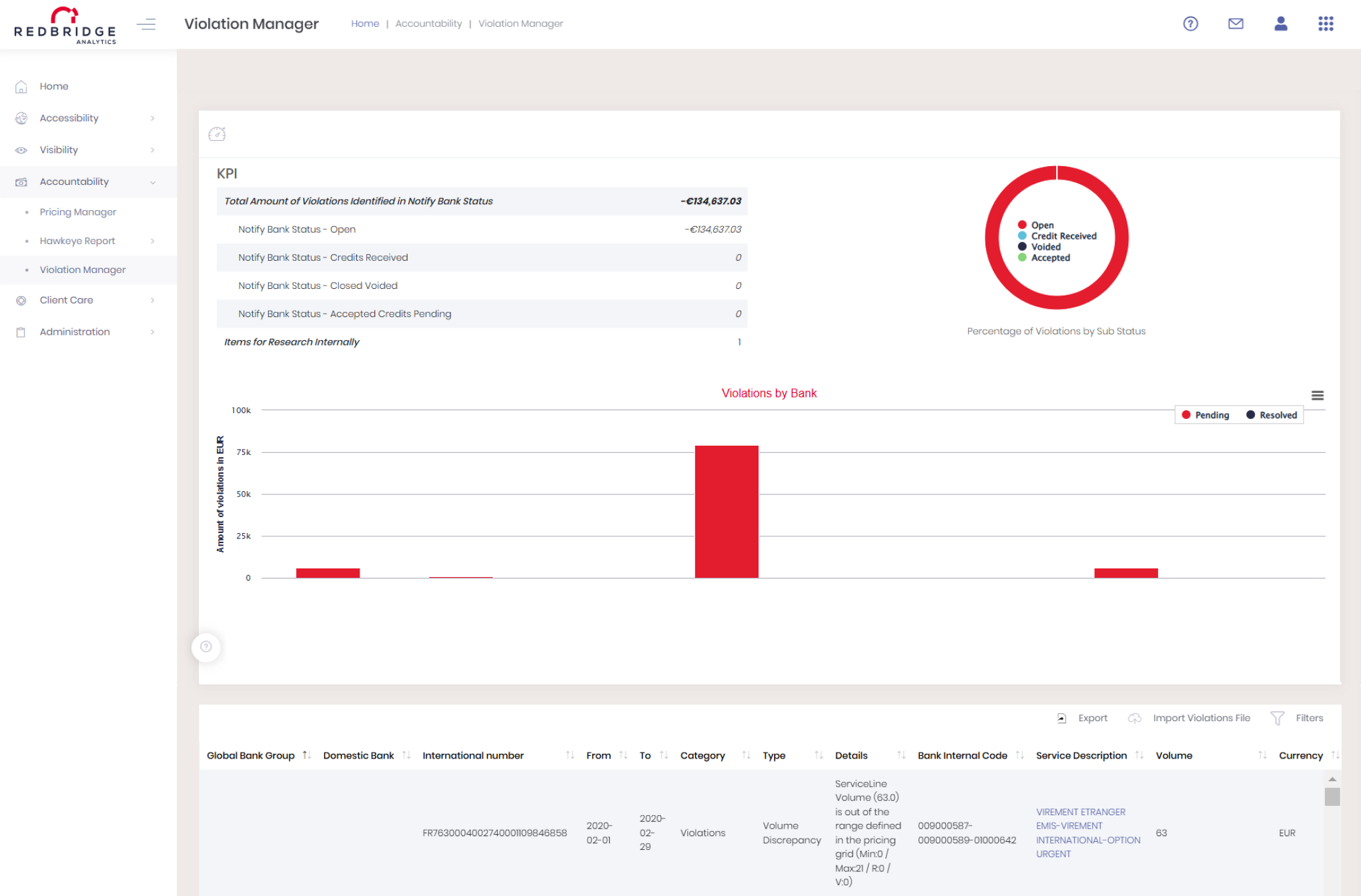Open the mail envelope icon
1361x896 pixels.
pyautogui.click(x=1236, y=24)
